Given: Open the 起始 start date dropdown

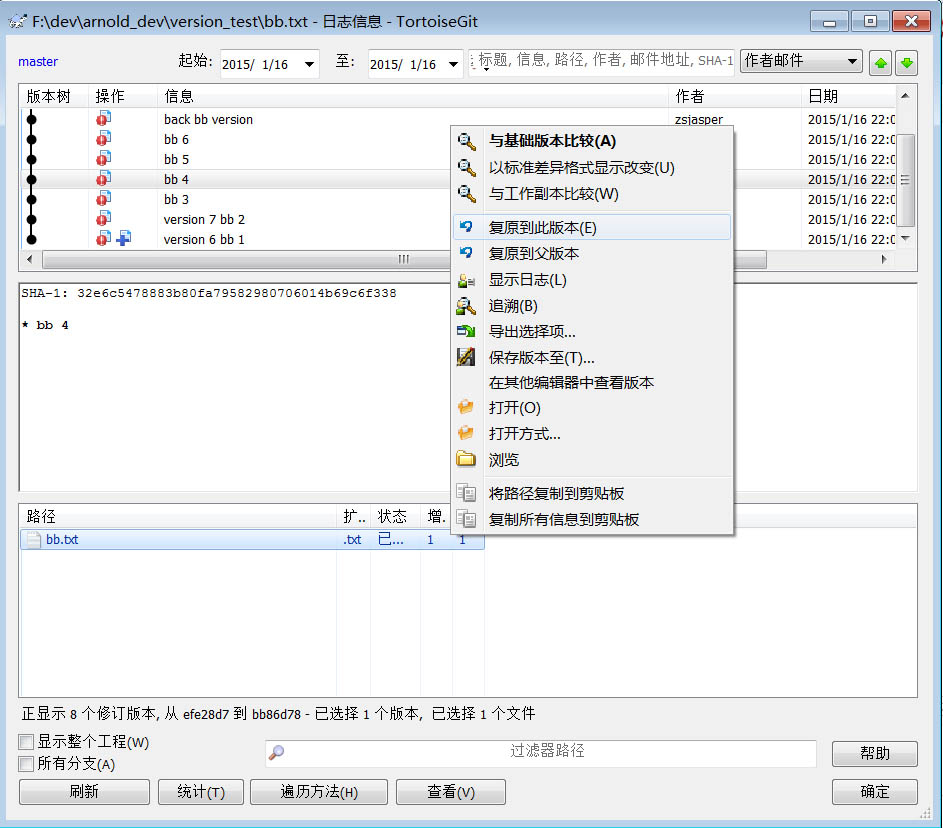Looking at the screenshot, I should click(x=309, y=64).
